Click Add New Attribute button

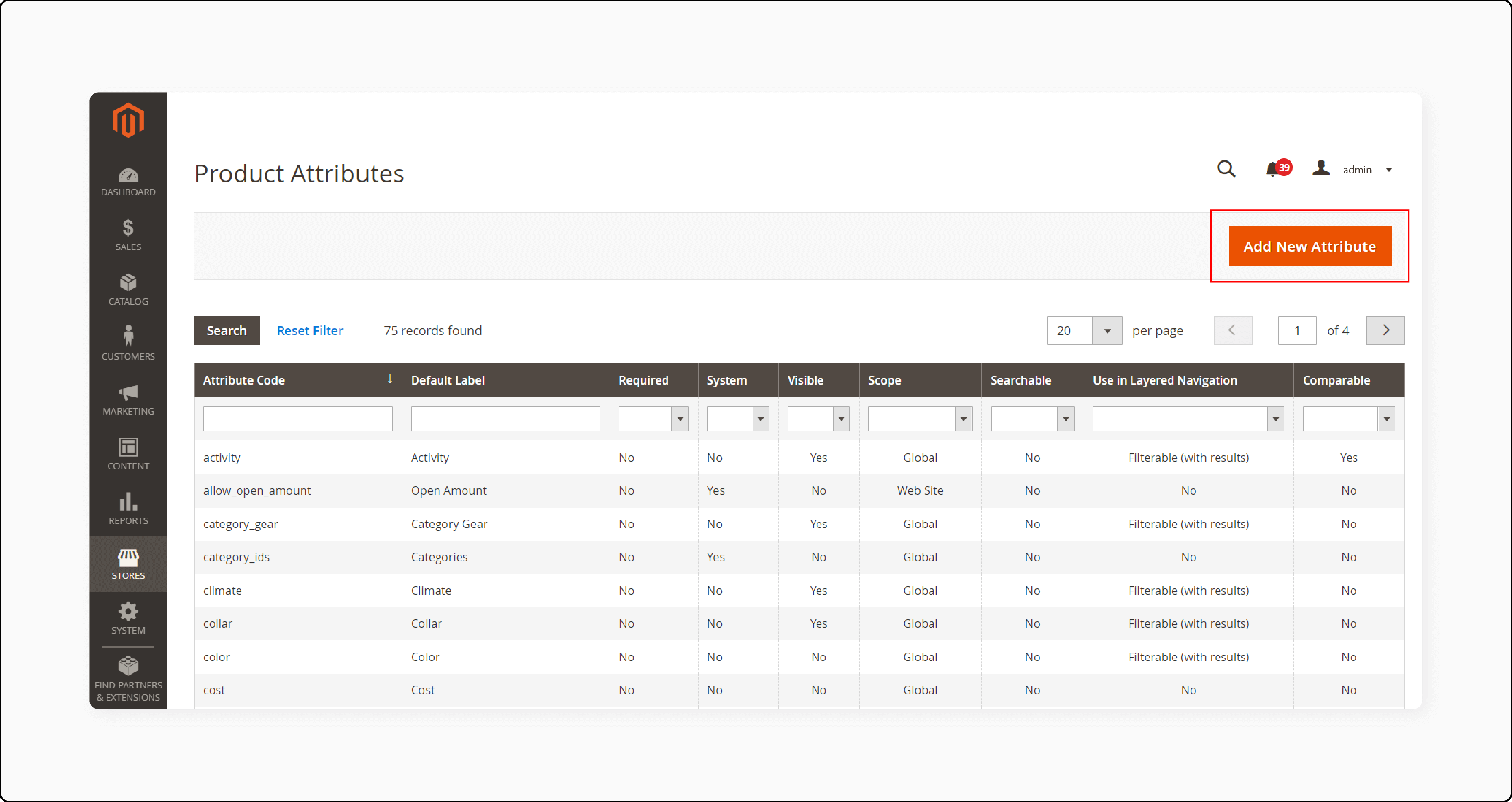1309,246
